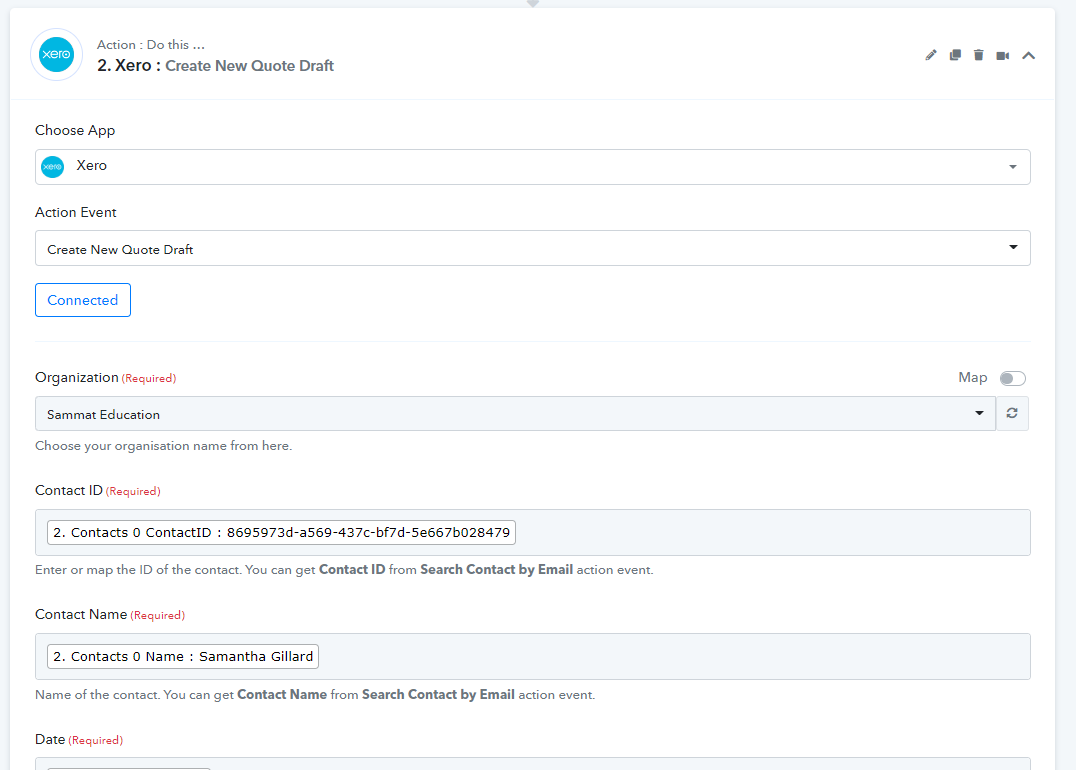This screenshot has width=1076, height=770.
Task: Open the video tutorial camera icon
Action: tap(1003, 56)
